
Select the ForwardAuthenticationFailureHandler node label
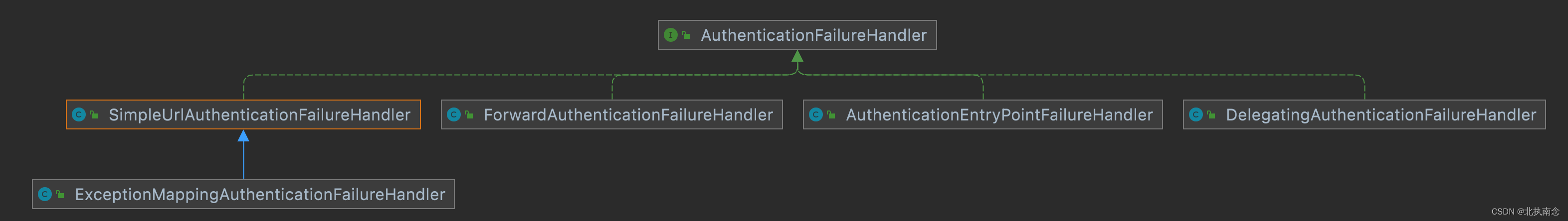[628, 115]
